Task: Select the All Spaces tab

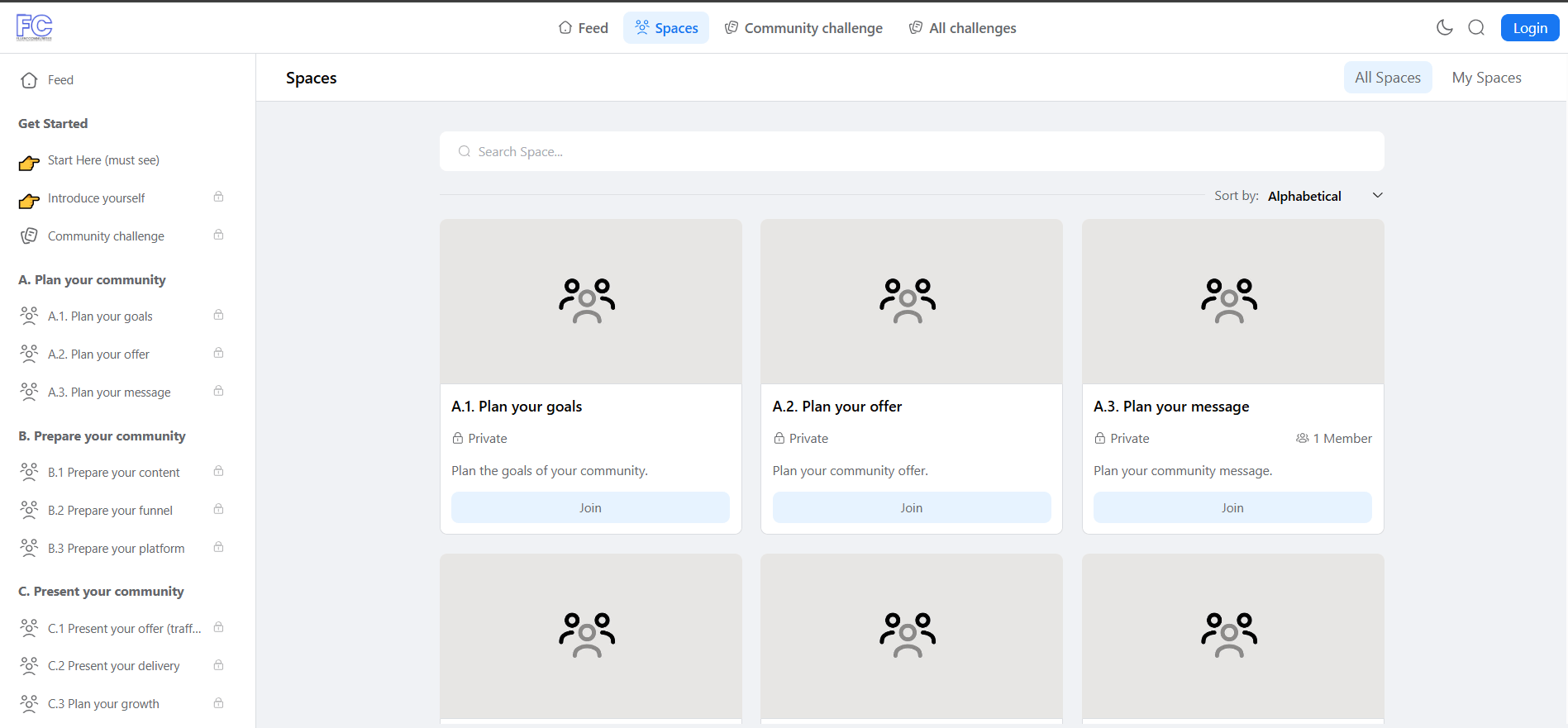Action: (1387, 78)
